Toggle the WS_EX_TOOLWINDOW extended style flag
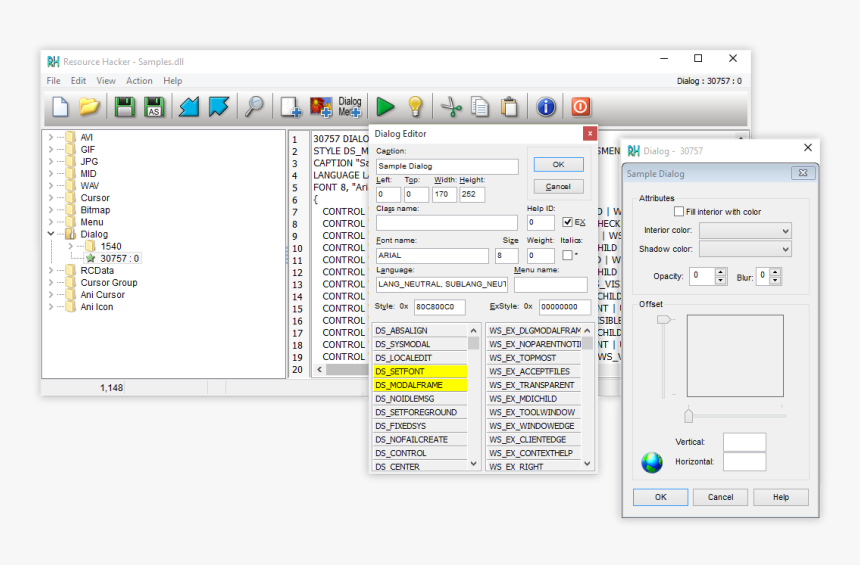The height and width of the screenshot is (565, 860). click(534, 412)
